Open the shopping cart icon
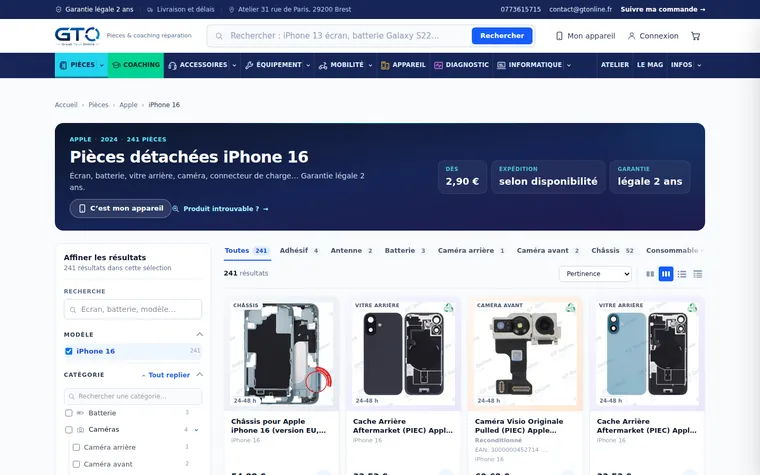Screen dimensions: 760x475 point(696,36)
